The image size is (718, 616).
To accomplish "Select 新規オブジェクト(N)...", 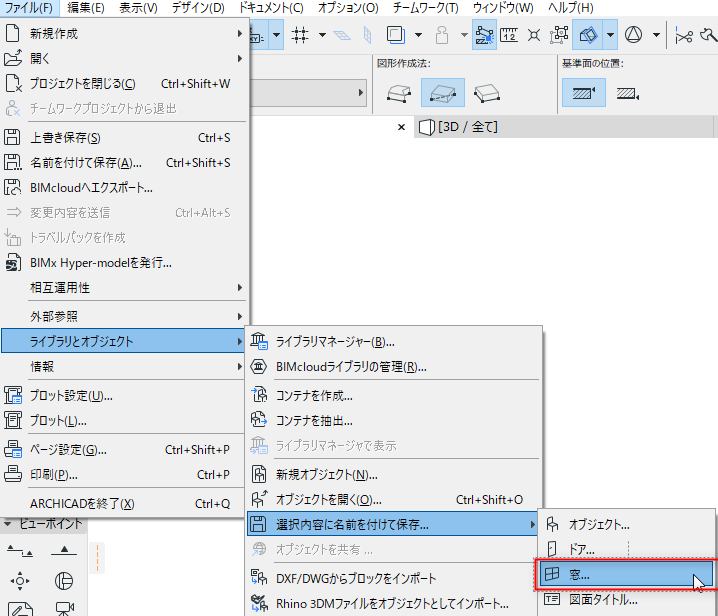I will pos(394,474).
